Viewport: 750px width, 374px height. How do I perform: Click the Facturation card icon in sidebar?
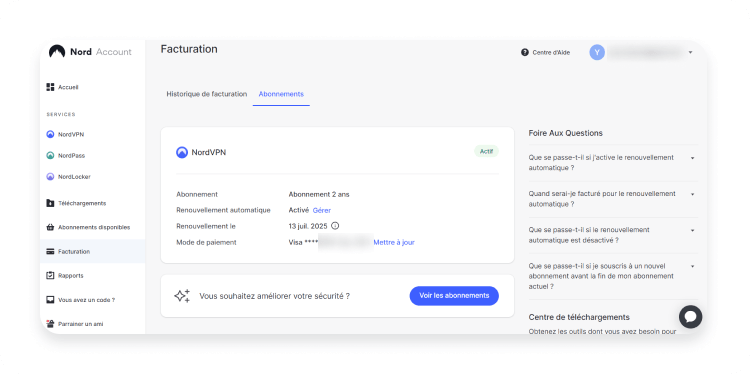[50, 252]
